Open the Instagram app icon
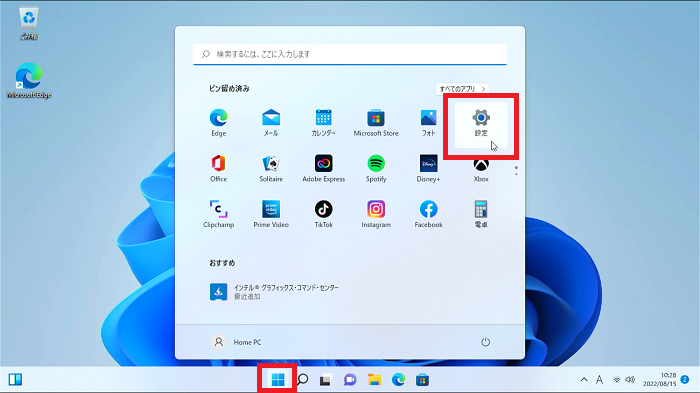The width and height of the screenshot is (700, 393). 376,214
